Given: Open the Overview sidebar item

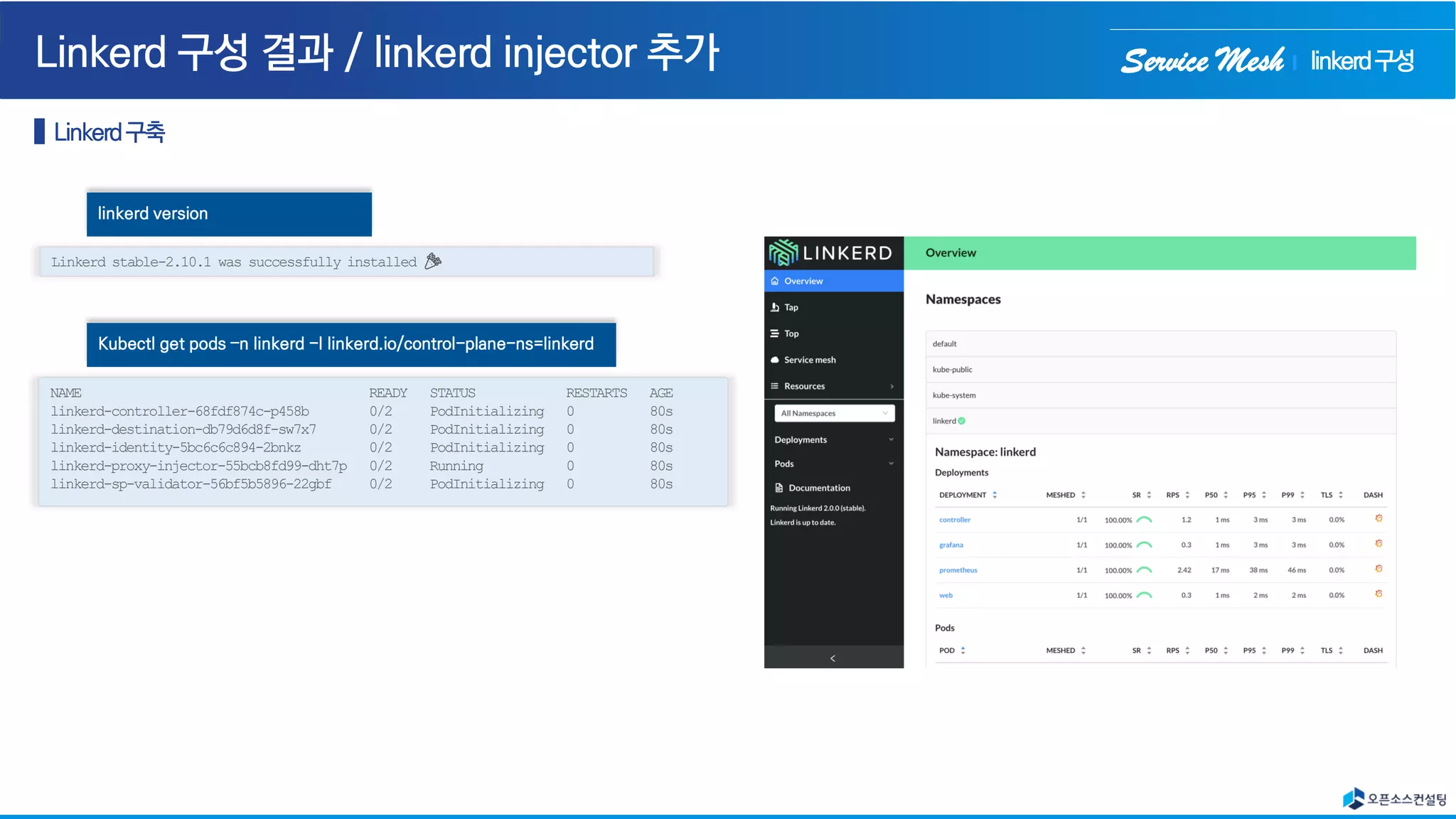Looking at the screenshot, I should coord(834,281).
